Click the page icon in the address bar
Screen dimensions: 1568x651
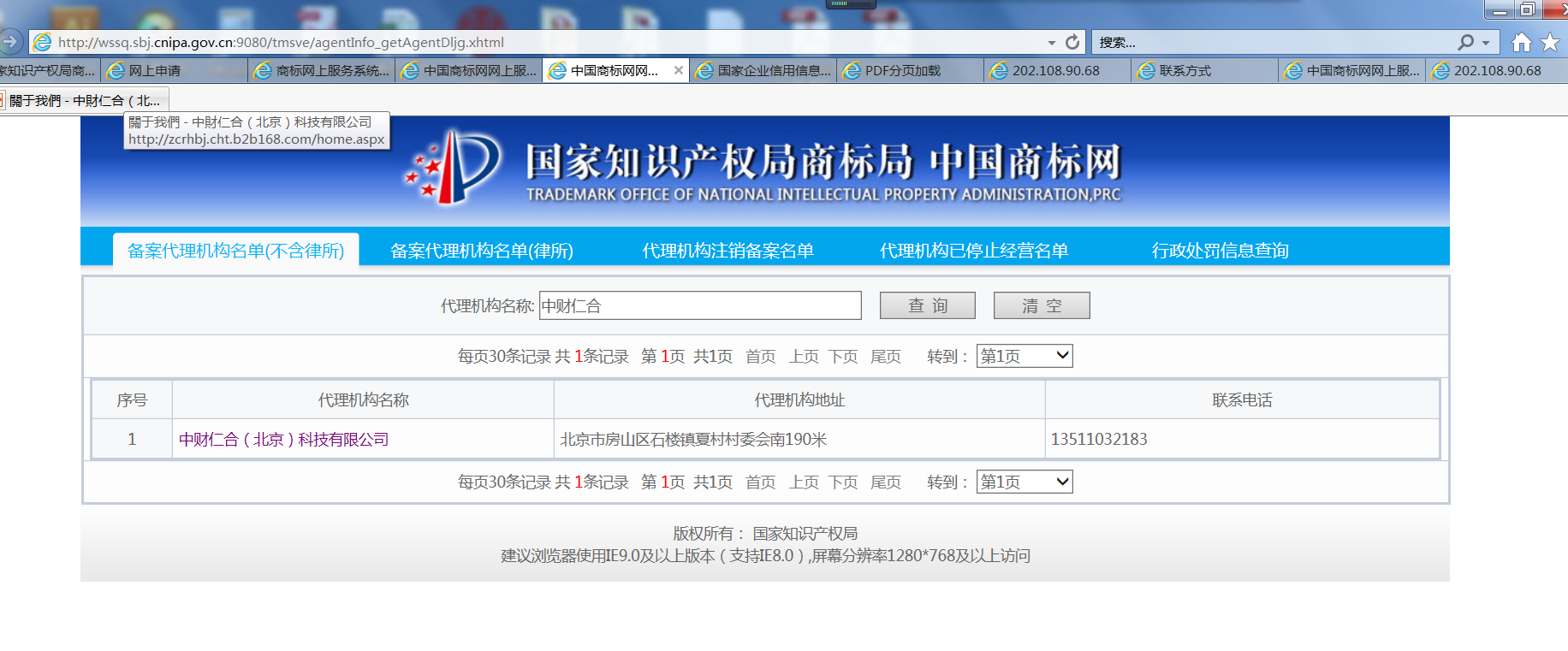(42, 42)
